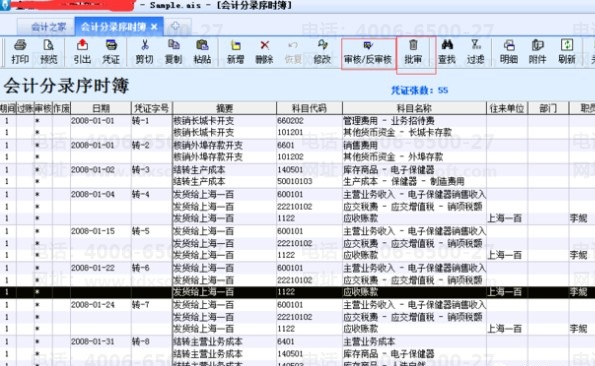Viewport: 595px width, 366px height.
Task: Close the 会计分录序时簿 tab
Action: coord(154,27)
